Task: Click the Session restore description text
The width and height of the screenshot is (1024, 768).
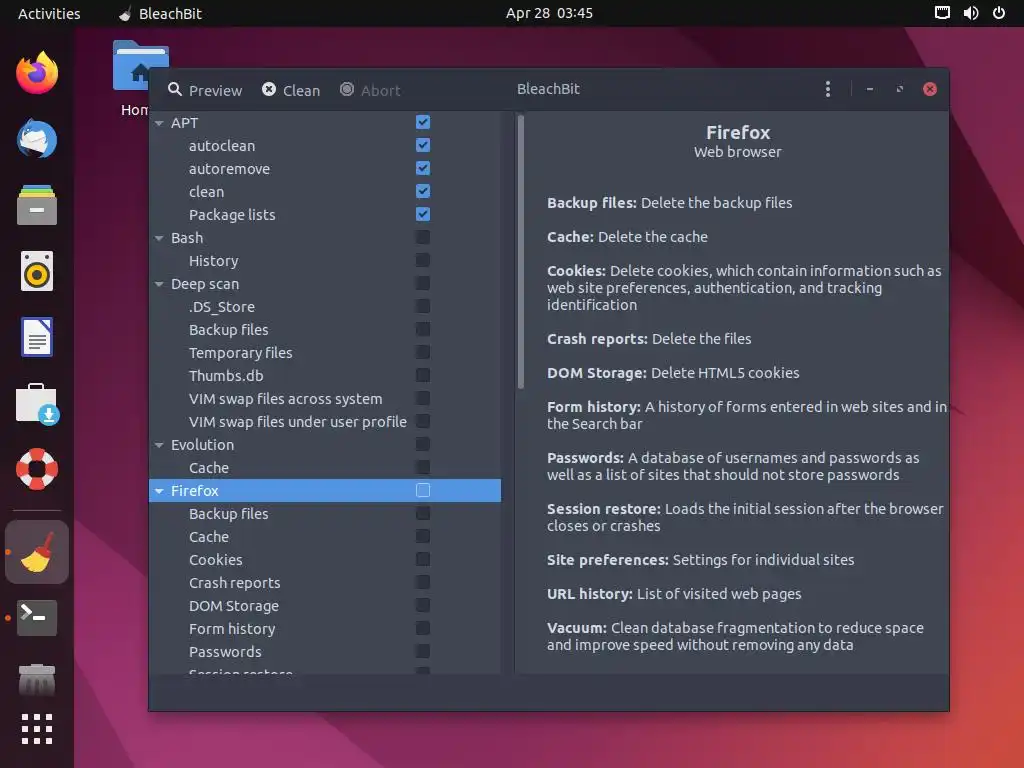Action: [x=745, y=517]
